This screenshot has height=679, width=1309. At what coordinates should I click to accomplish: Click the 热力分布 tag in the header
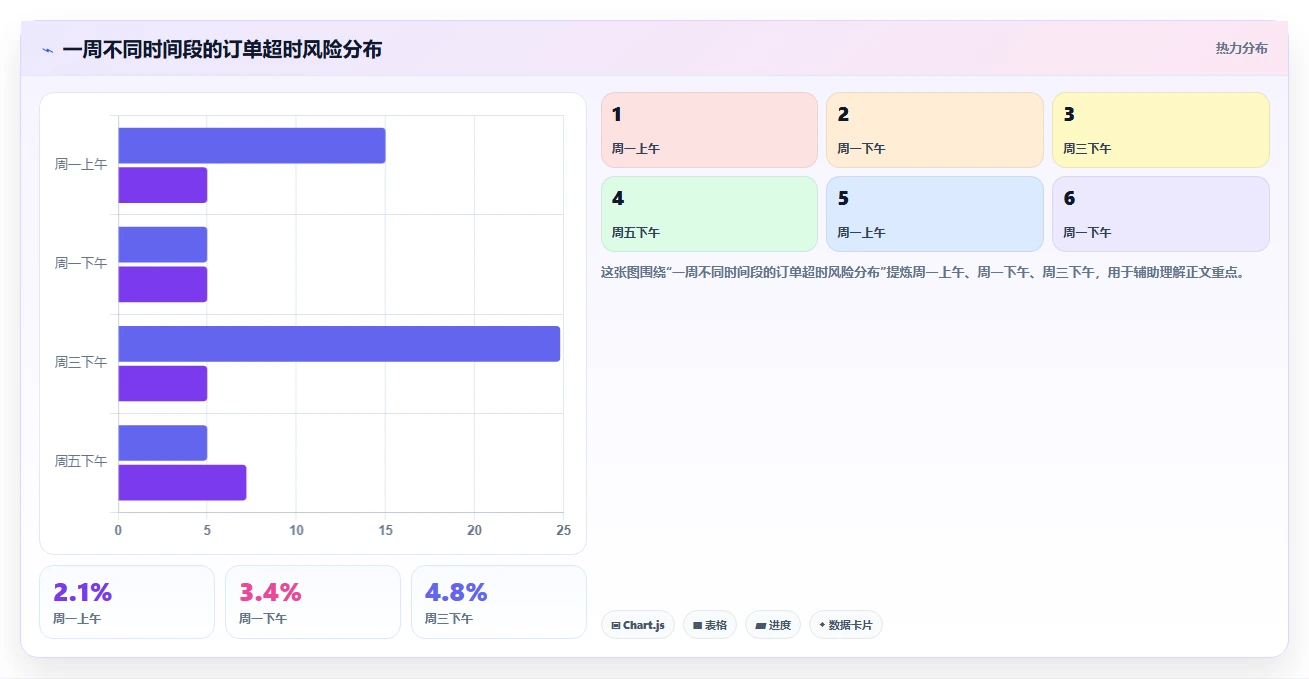(x=1241, y=49)
